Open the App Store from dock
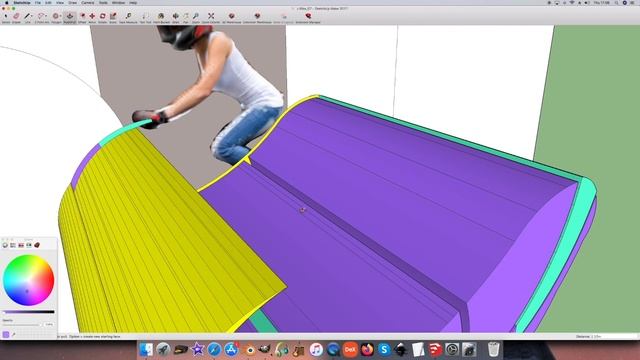This screenshot has height=360, width=640. coord(231,350)
